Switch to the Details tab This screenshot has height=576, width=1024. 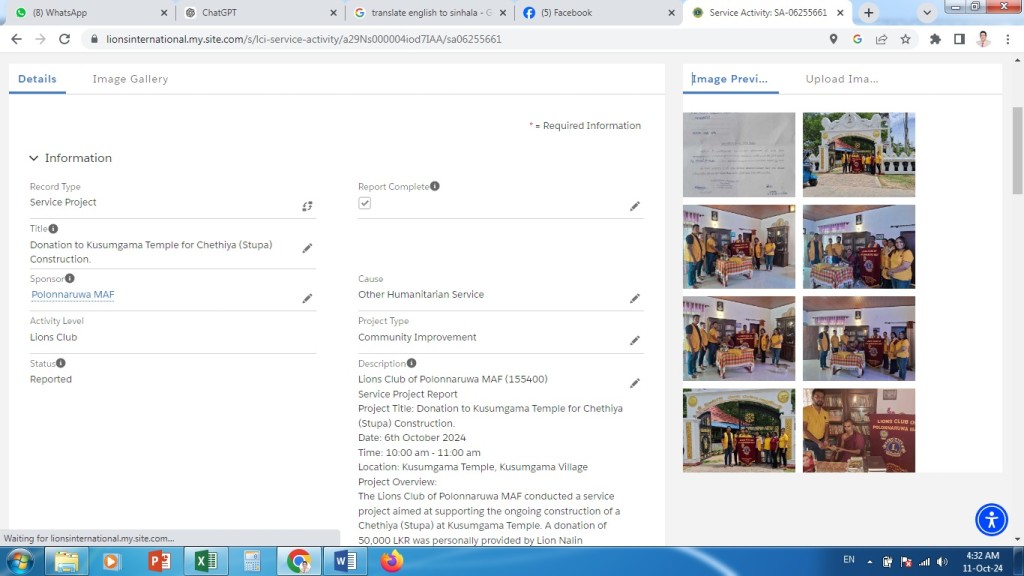click(37, 79)
